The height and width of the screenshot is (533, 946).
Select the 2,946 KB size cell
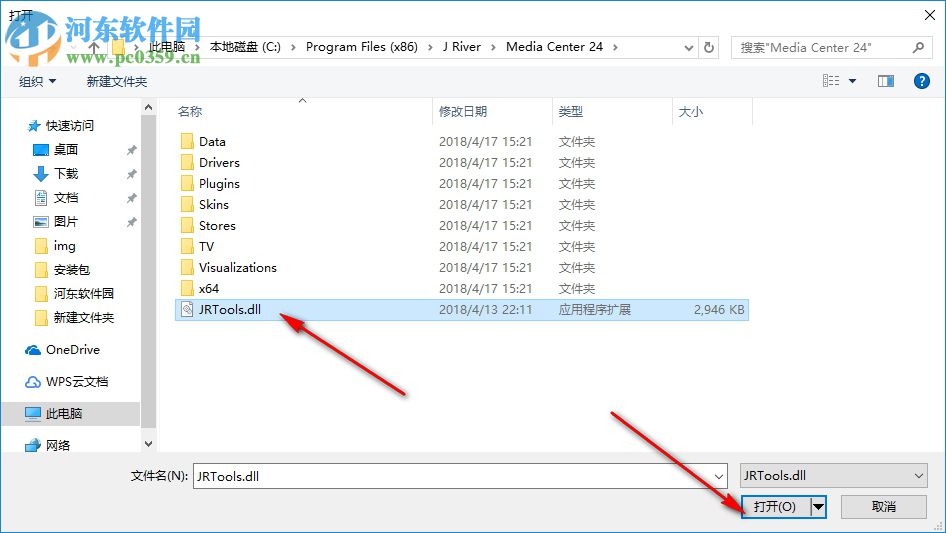click(719, 310)
